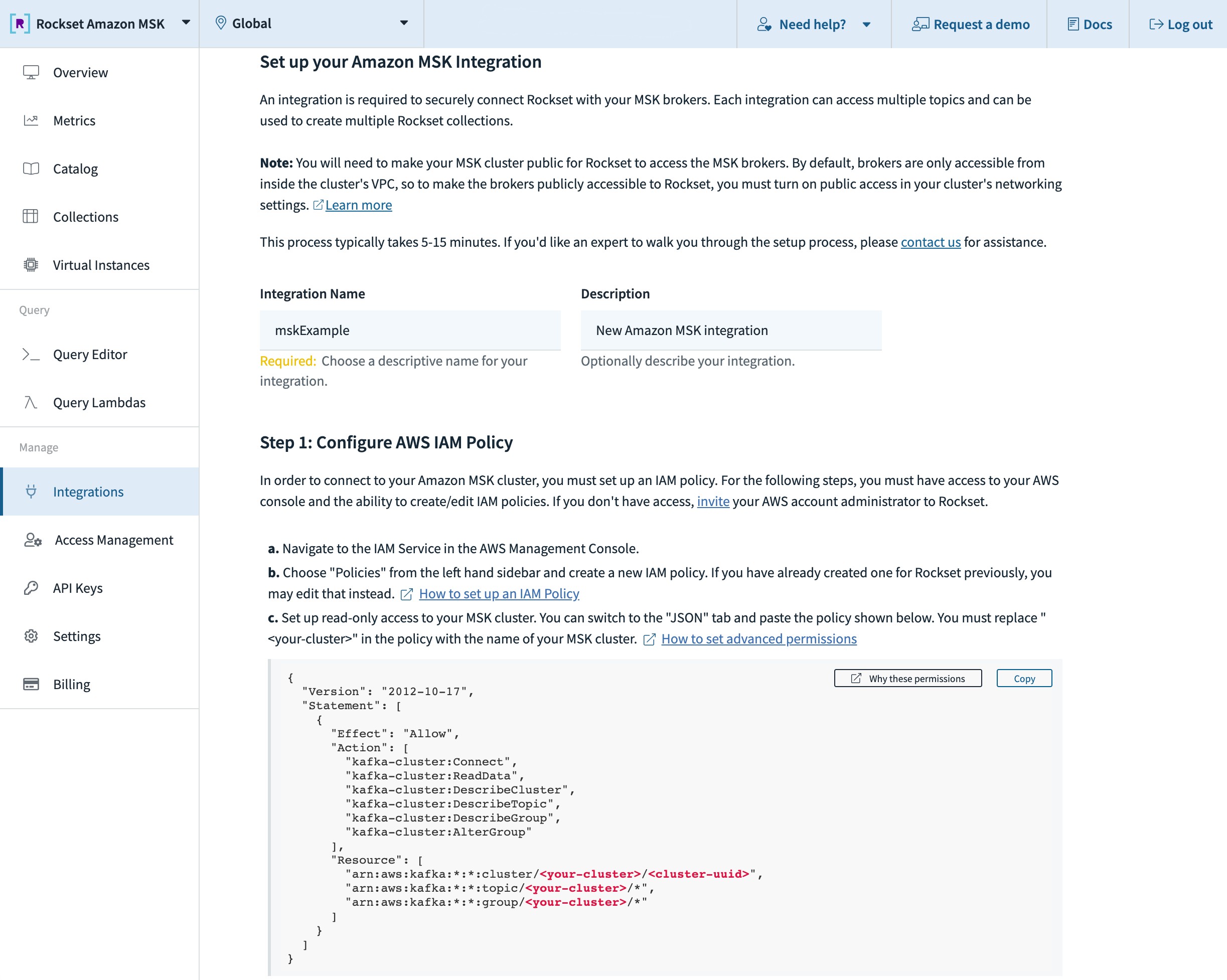The height and width of the screenshot is (980, 1227).
Task: Click the Metrics chart icon
Action: point(31,121)
